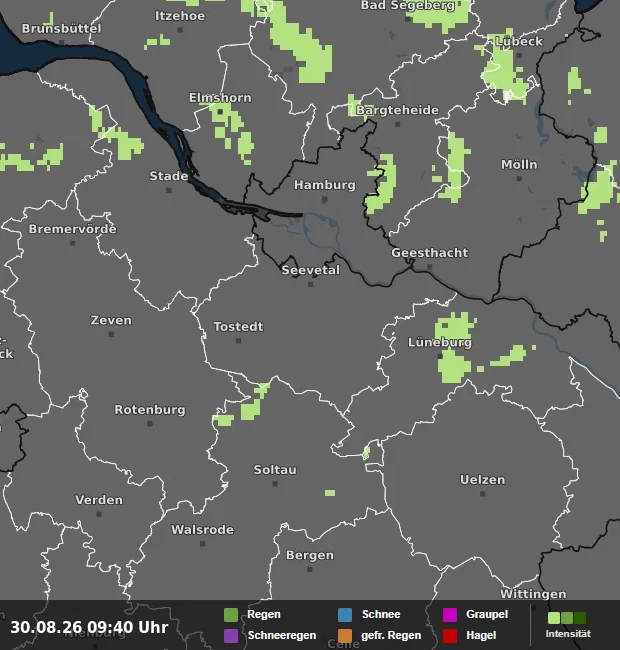
Task: Click the Zeven city label
Action: 111,320
